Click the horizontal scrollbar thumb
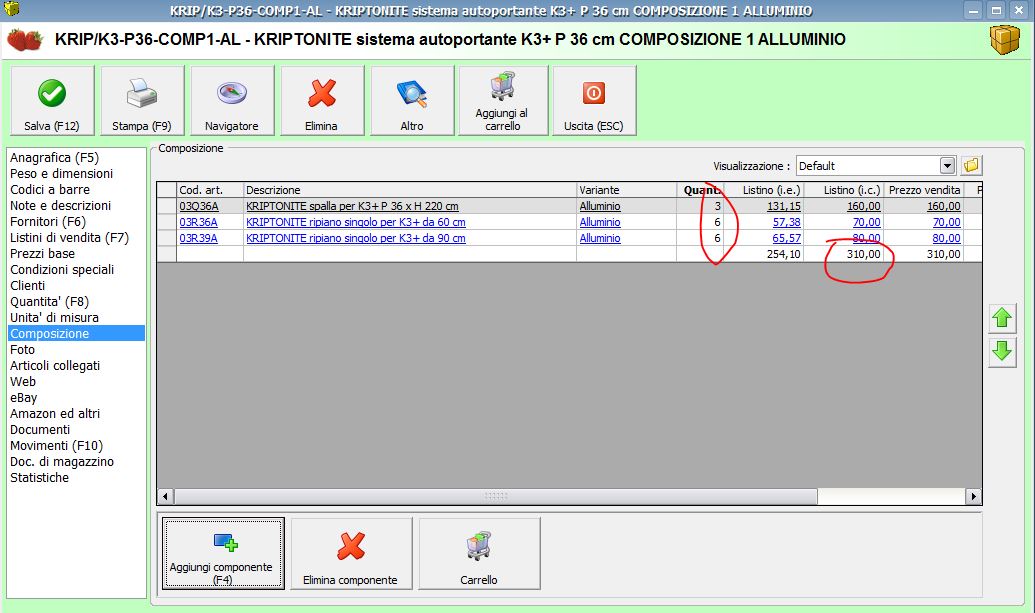The image size is (1035, 613). [x=496, y=496]
